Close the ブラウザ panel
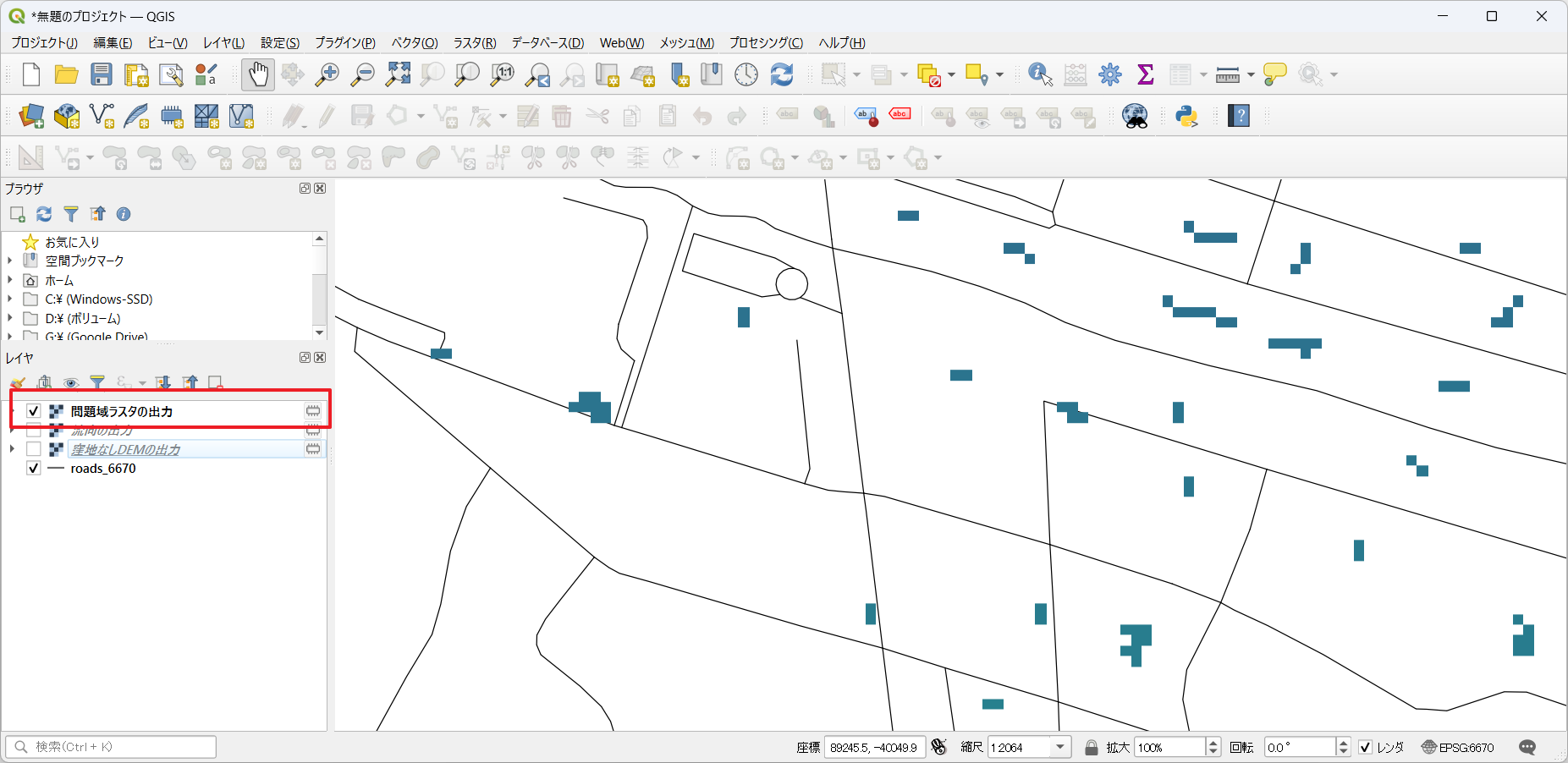The image size is (1568, 763). click(x=320, y=189)
